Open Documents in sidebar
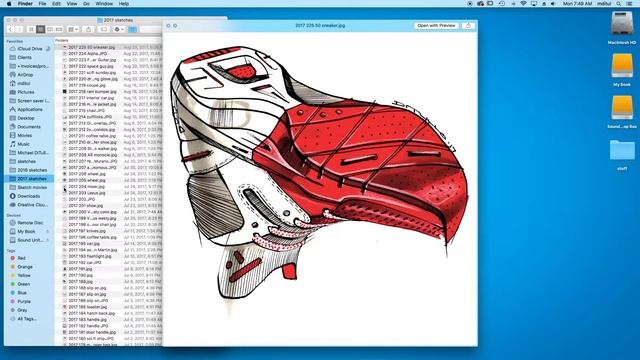 pyautogui.click(x=29, y=127)
